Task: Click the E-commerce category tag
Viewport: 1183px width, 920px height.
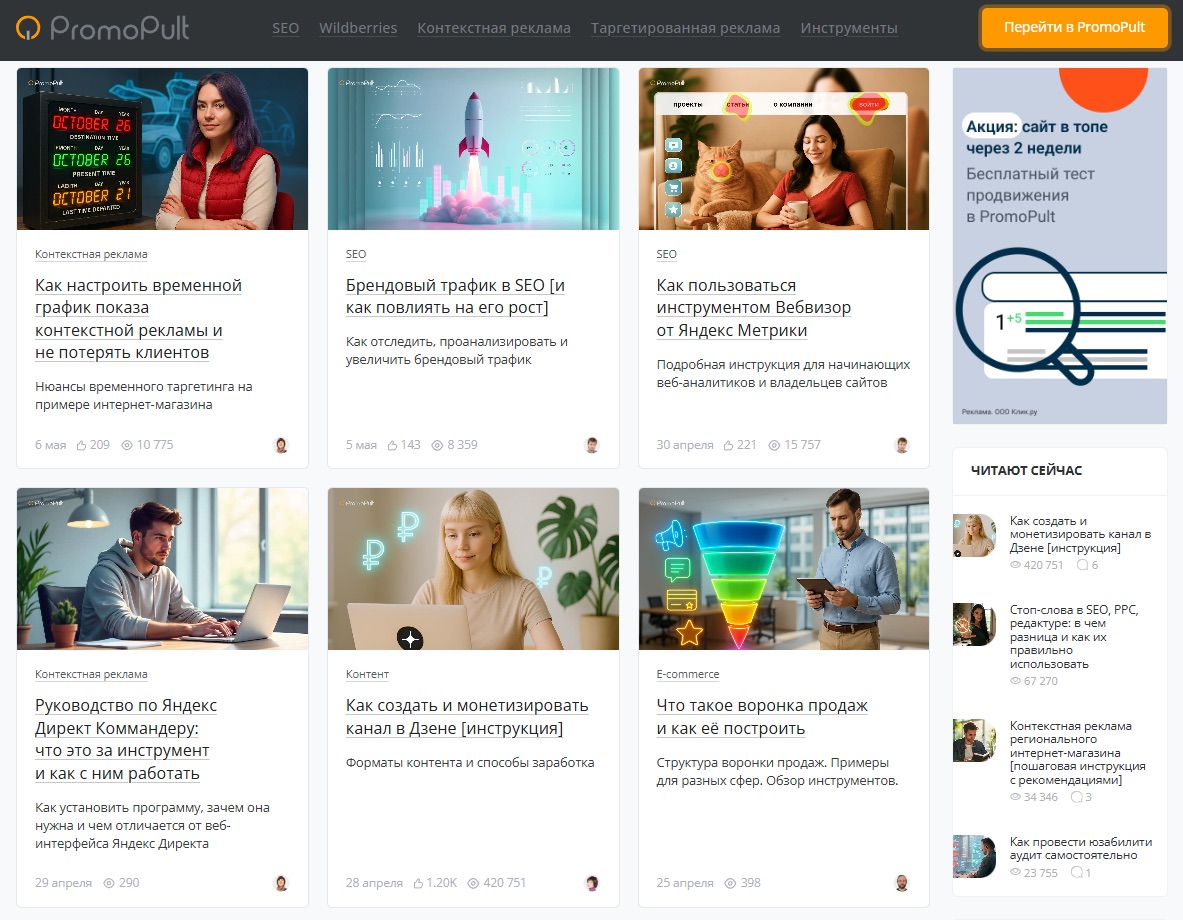Action: (687, 674)
